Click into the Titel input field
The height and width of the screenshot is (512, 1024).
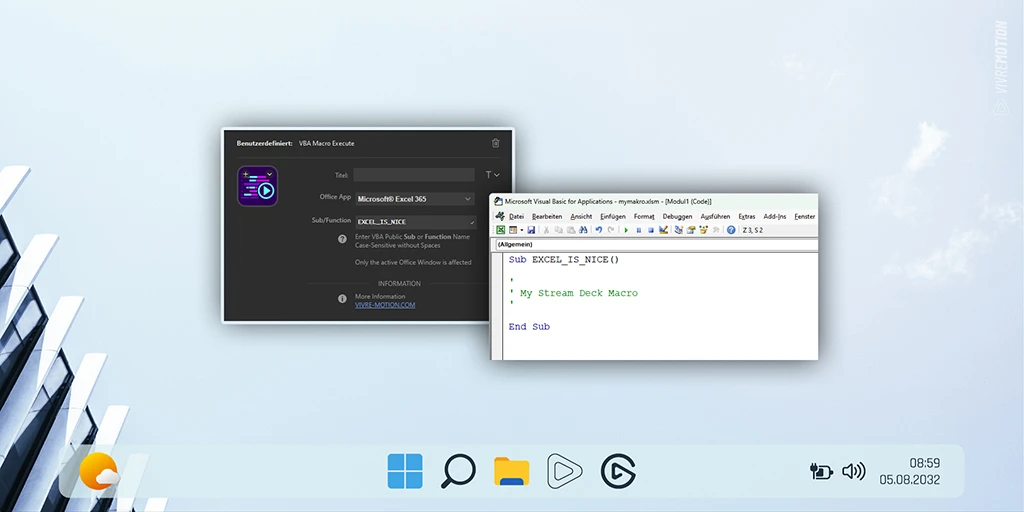coord(414,175)
